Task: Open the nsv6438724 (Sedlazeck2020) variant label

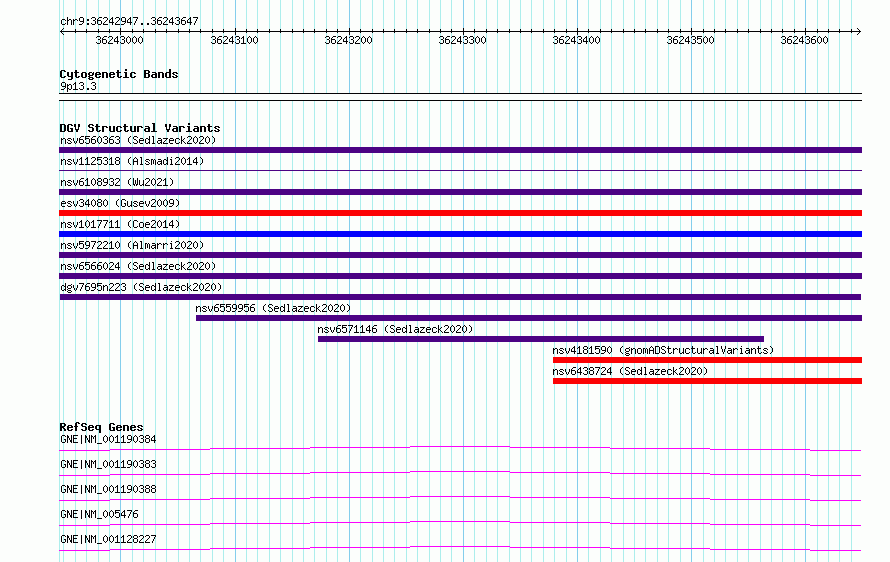Action: tap(630, 371)
